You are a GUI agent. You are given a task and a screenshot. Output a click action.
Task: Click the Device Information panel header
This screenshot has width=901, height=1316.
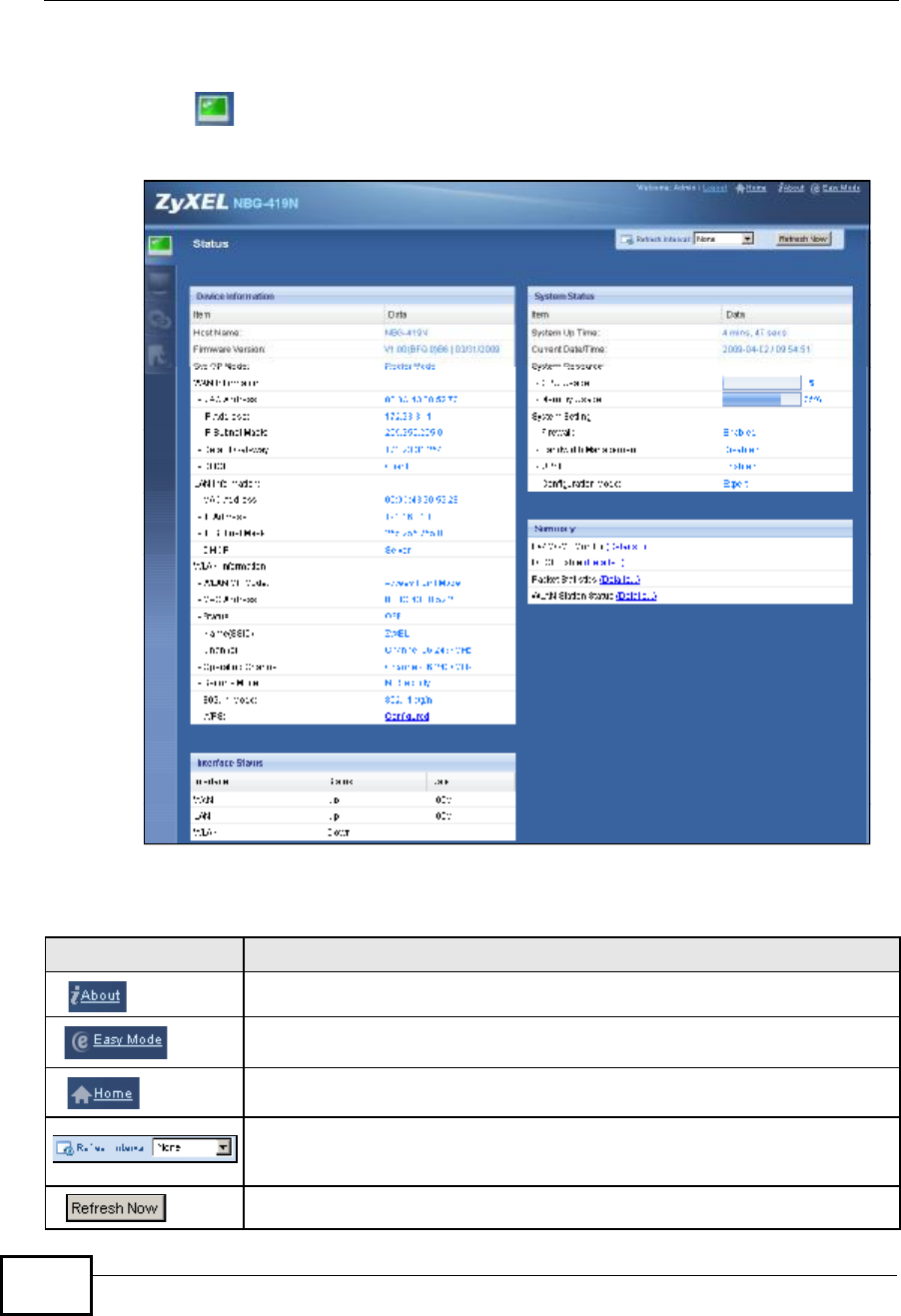coord(353,297)
